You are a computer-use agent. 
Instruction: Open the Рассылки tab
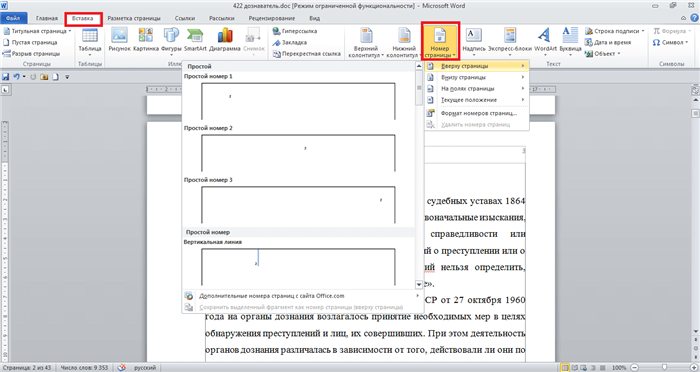pyautogui.click(x=221, y=18)
